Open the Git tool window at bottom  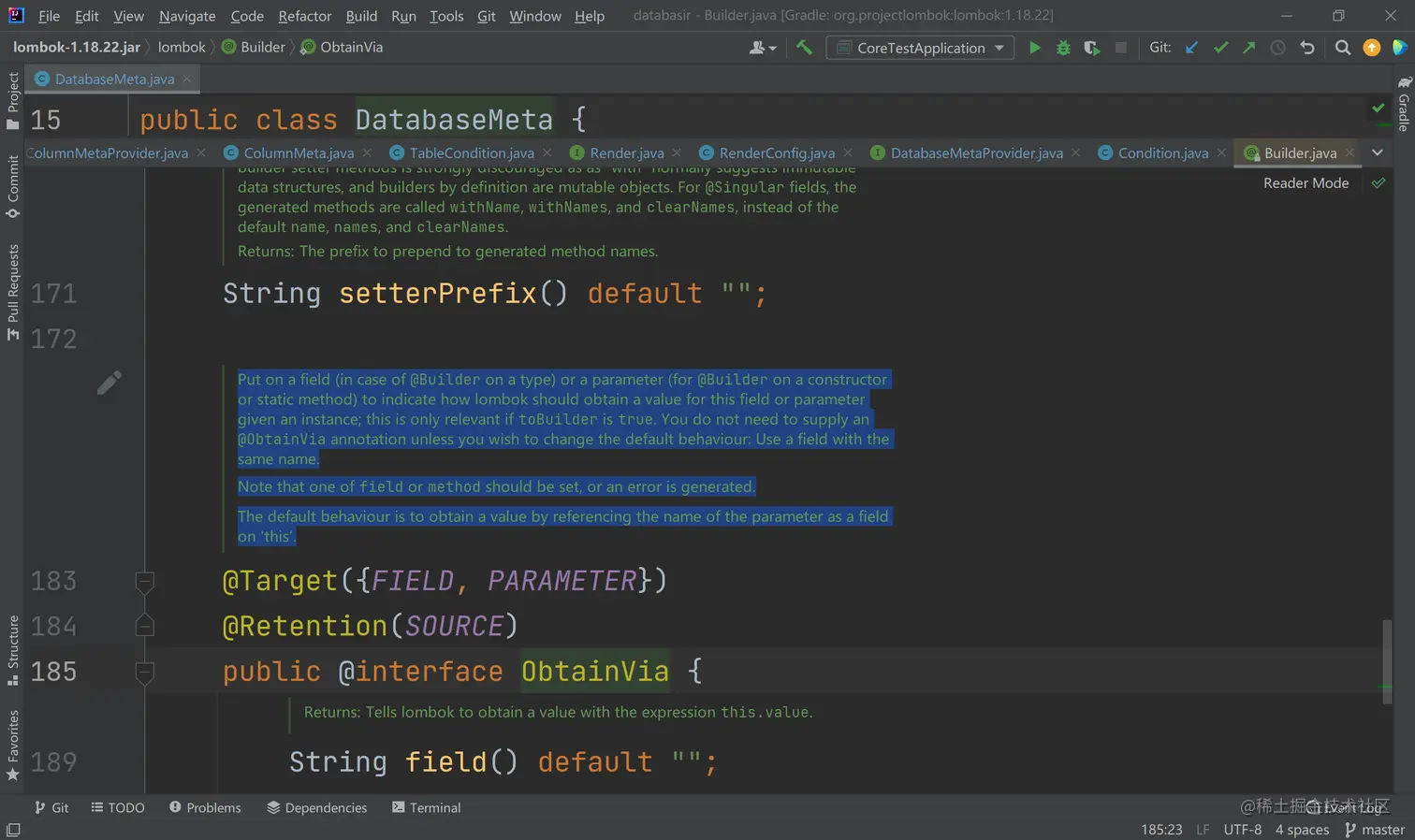point(51,807)
